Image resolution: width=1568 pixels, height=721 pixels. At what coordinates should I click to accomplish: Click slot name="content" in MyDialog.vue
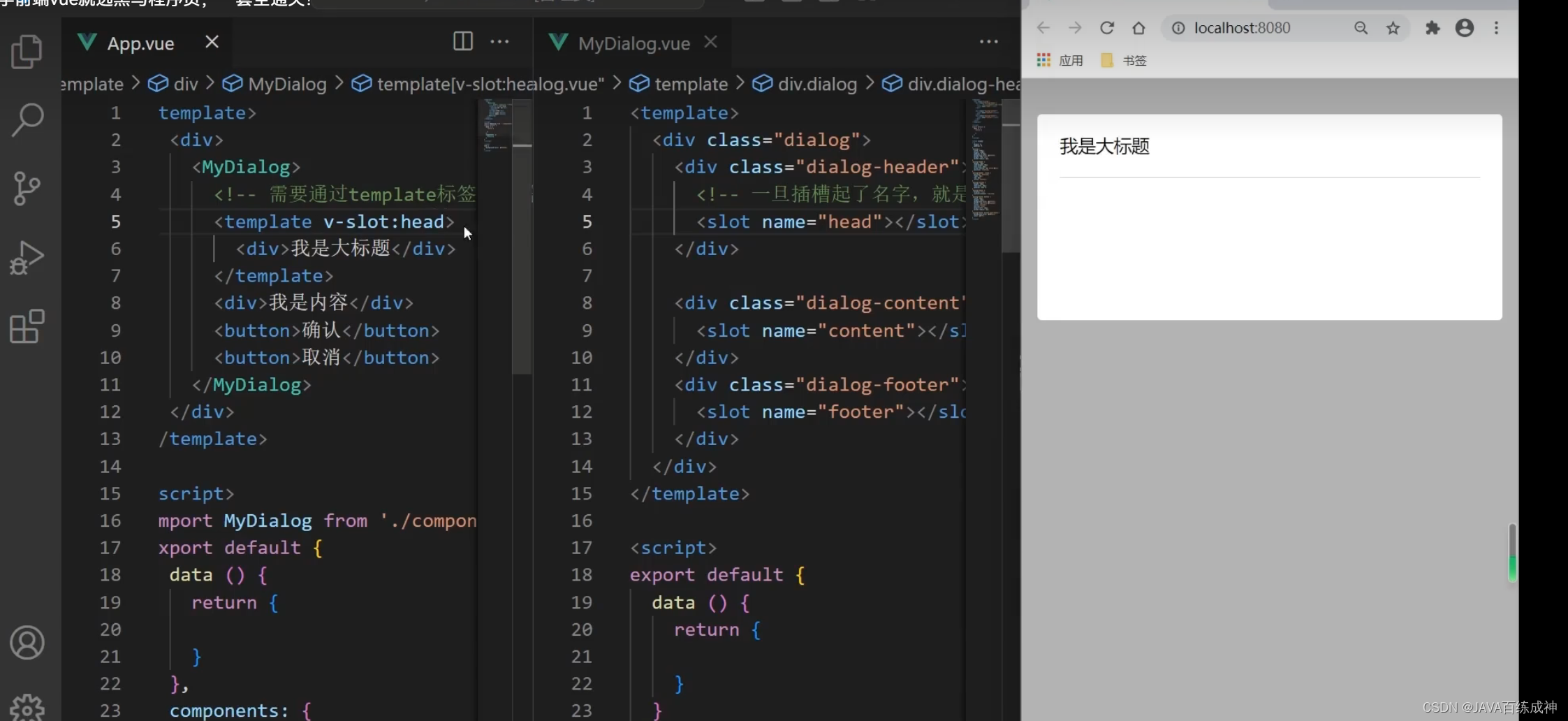[x=830, y=330]
